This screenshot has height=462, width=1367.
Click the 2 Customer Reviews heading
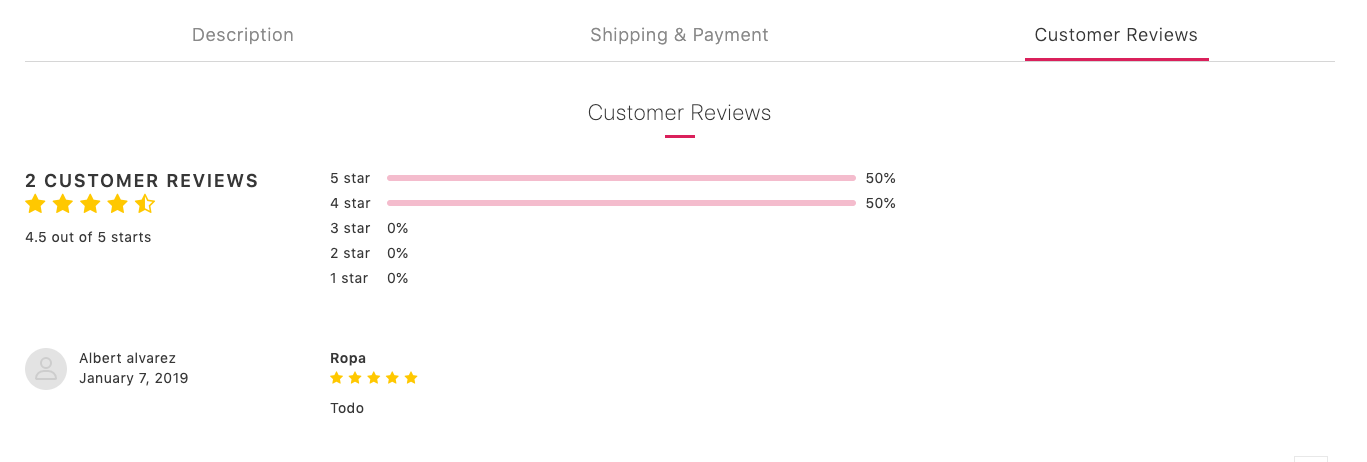tap(142, 181)
